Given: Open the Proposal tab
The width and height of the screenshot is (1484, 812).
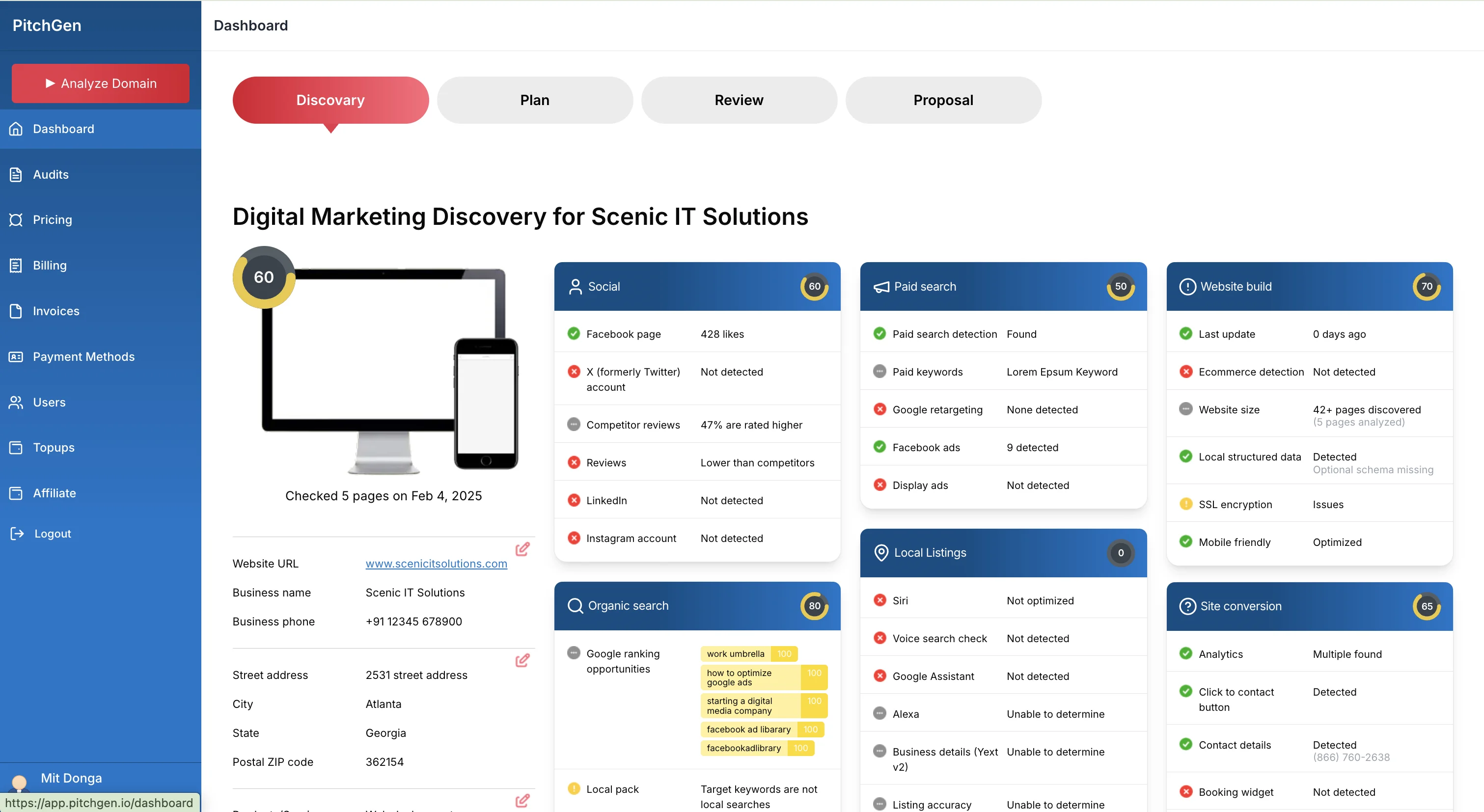Looking at the screenshot, I should tap(942, 100).
